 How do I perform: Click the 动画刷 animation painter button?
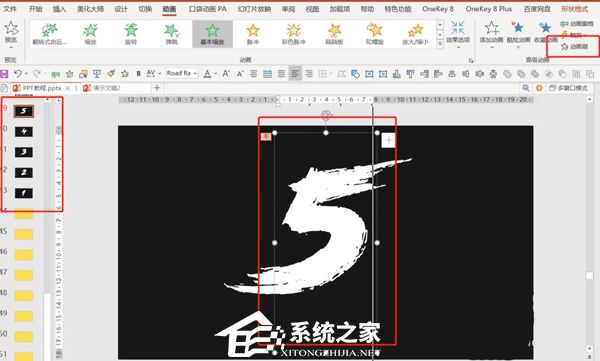[x=574, y=47]
